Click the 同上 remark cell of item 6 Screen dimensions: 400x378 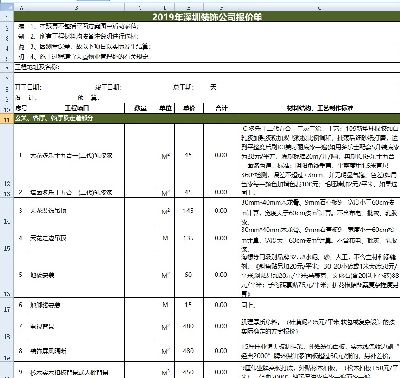coord(248,305)
